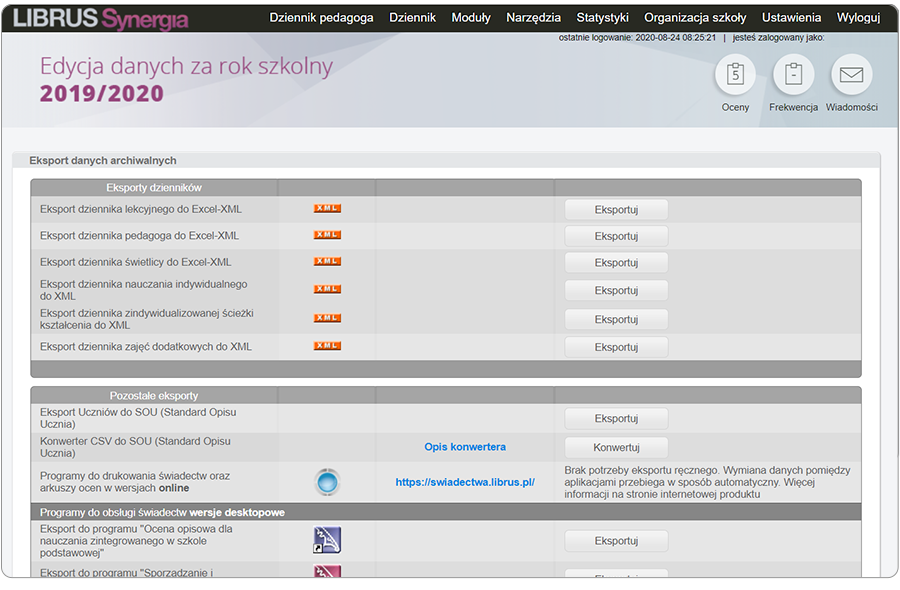Open the Ustawienia menu
The width and height of the screenshot is (900, 590).
(x=791, y=17)
